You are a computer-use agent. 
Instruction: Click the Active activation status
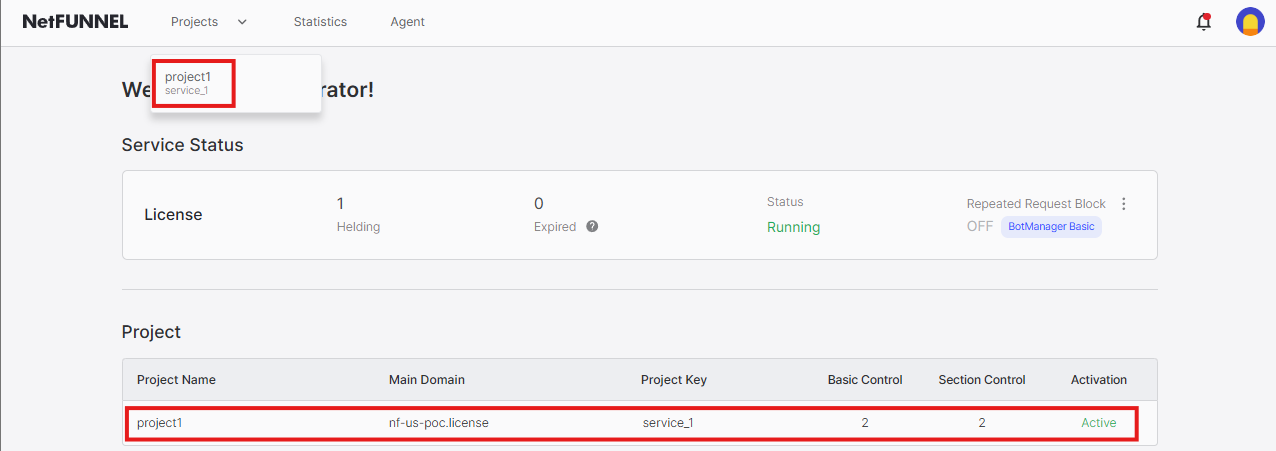[1098, 423]
